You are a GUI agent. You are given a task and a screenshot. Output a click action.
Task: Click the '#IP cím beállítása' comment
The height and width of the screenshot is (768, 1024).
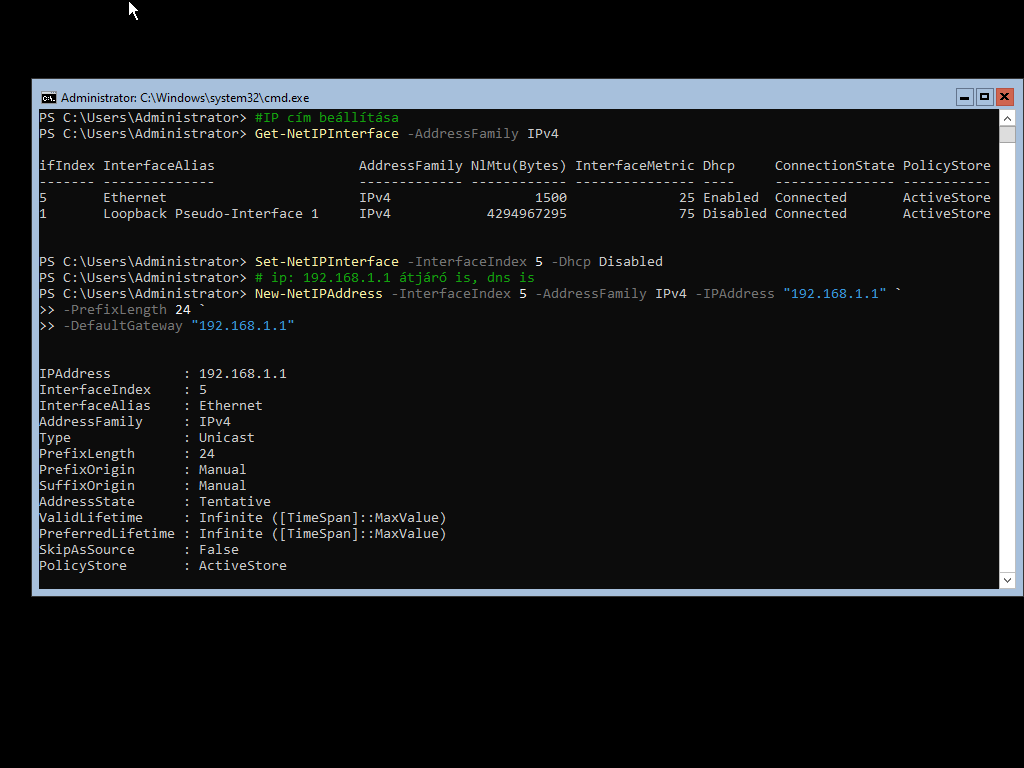pyautogui.click(x=326, y=118)
